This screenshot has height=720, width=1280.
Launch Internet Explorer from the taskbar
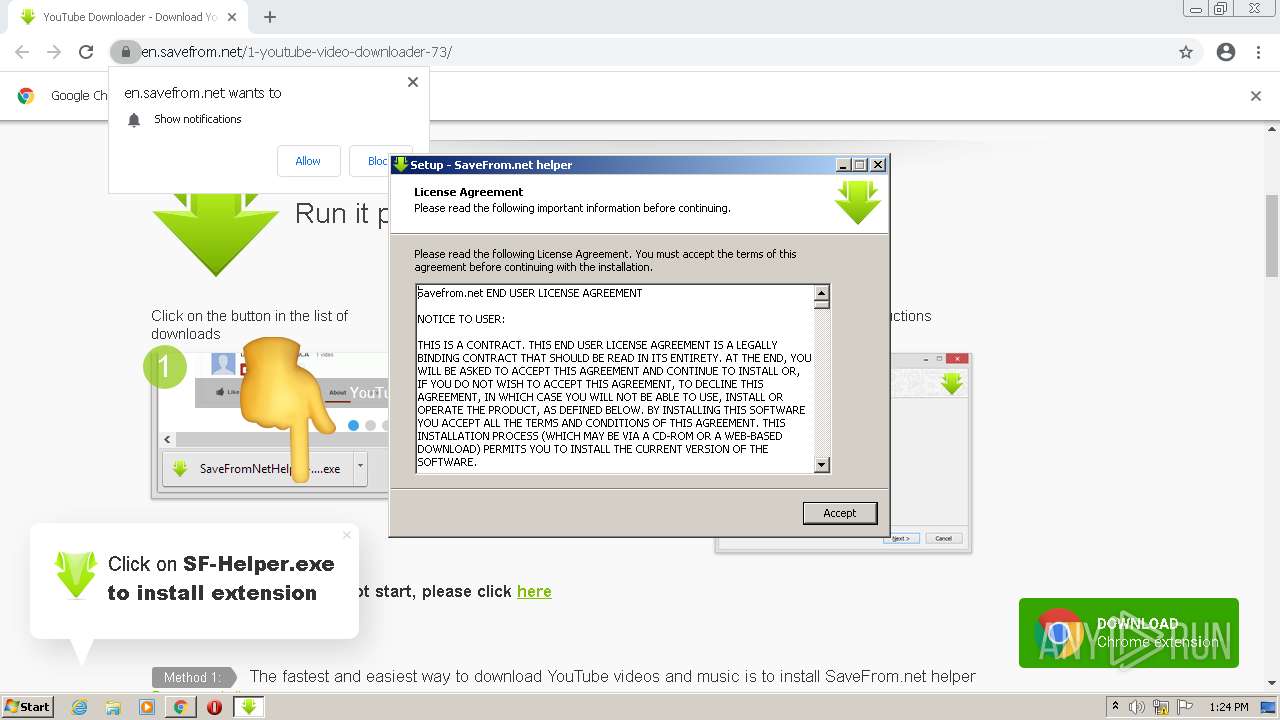pyautogui.click(x=80, y=707)
